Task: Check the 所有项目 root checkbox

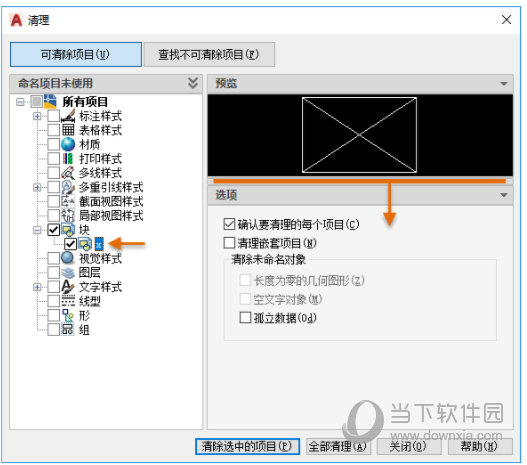Action: 36,101
